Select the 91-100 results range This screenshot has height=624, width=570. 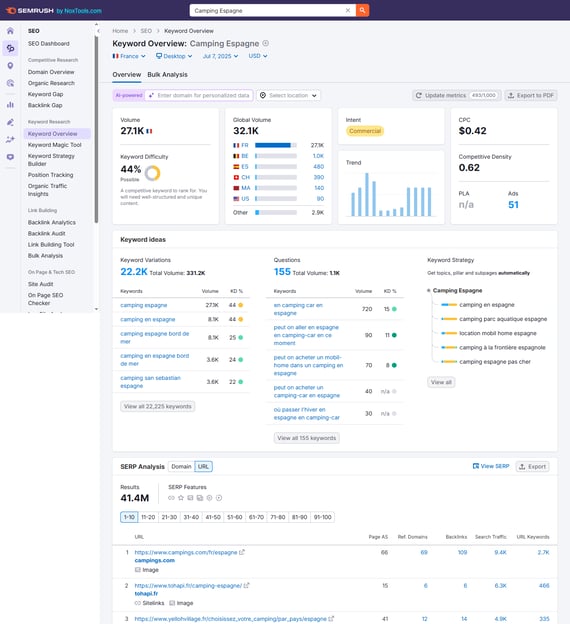click(x=322, y=517)
